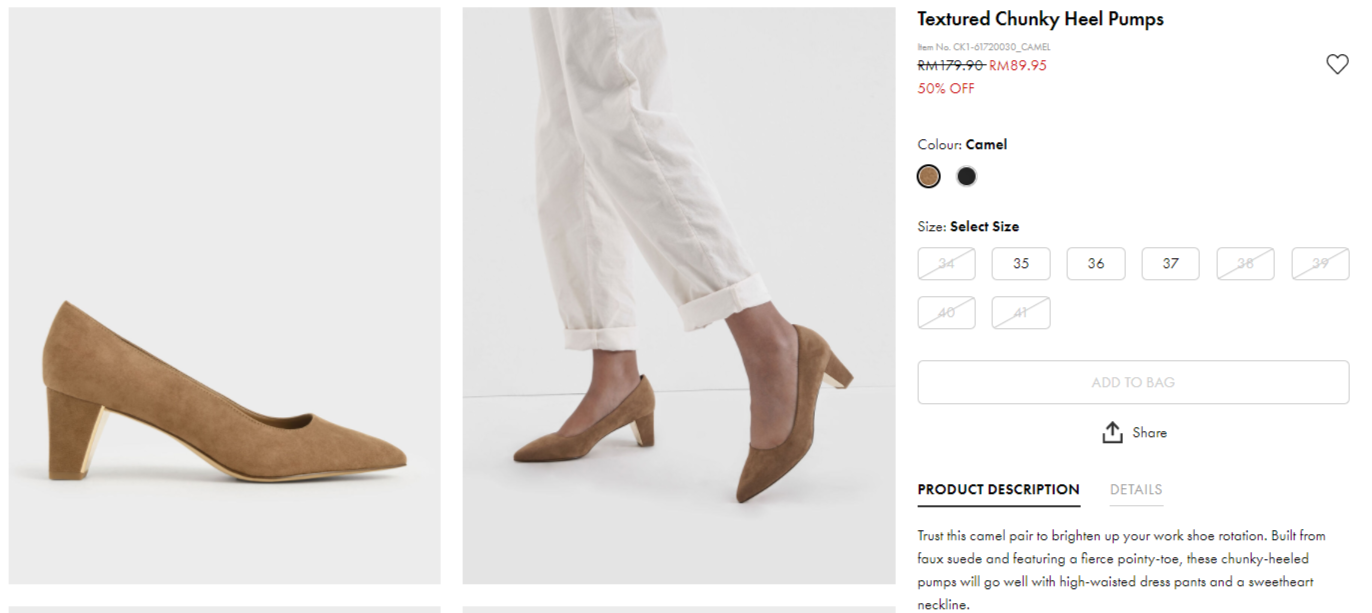Click unavailable size 38

coord(1245,264)
